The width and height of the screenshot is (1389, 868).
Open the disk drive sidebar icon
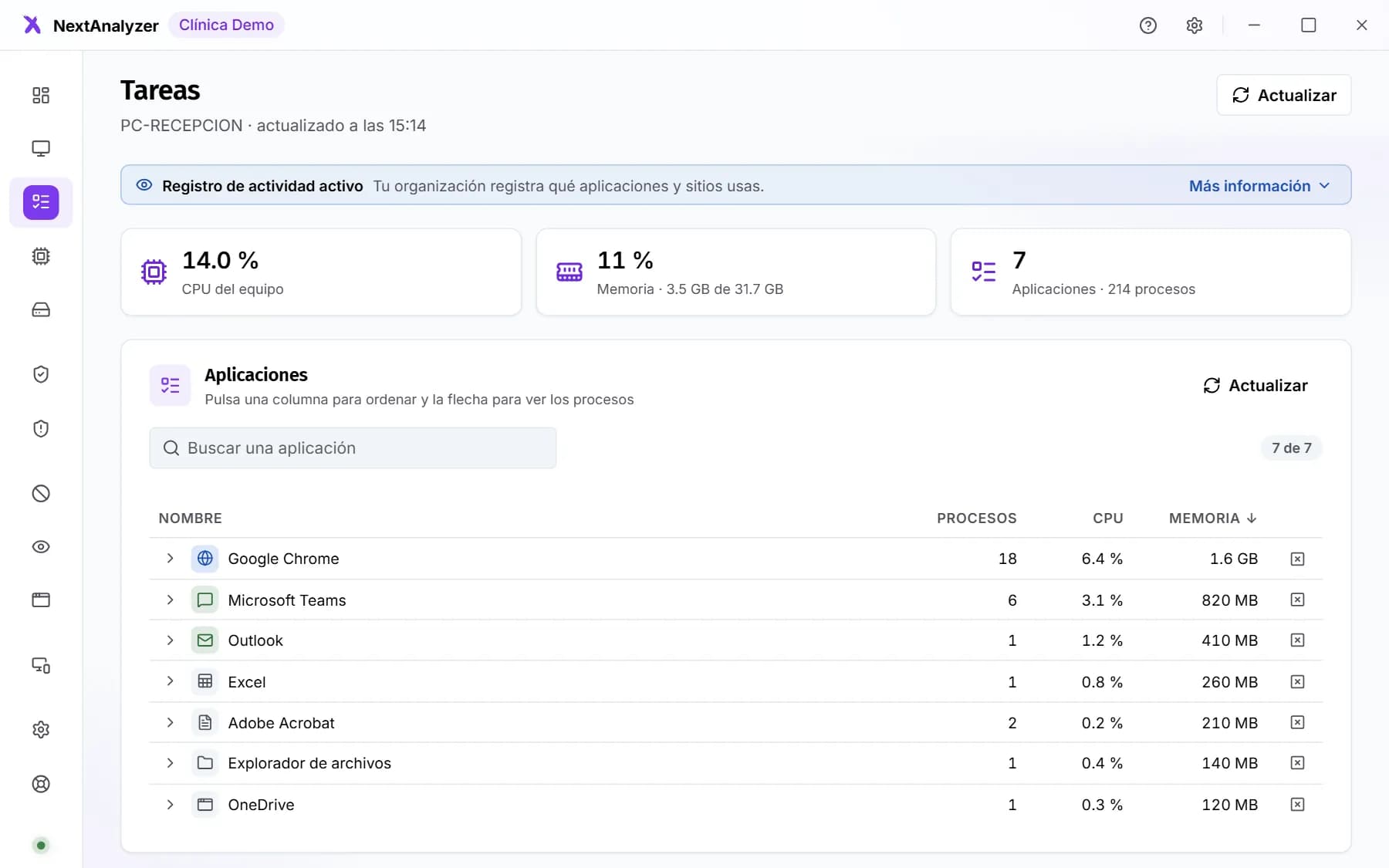(41, 310)
